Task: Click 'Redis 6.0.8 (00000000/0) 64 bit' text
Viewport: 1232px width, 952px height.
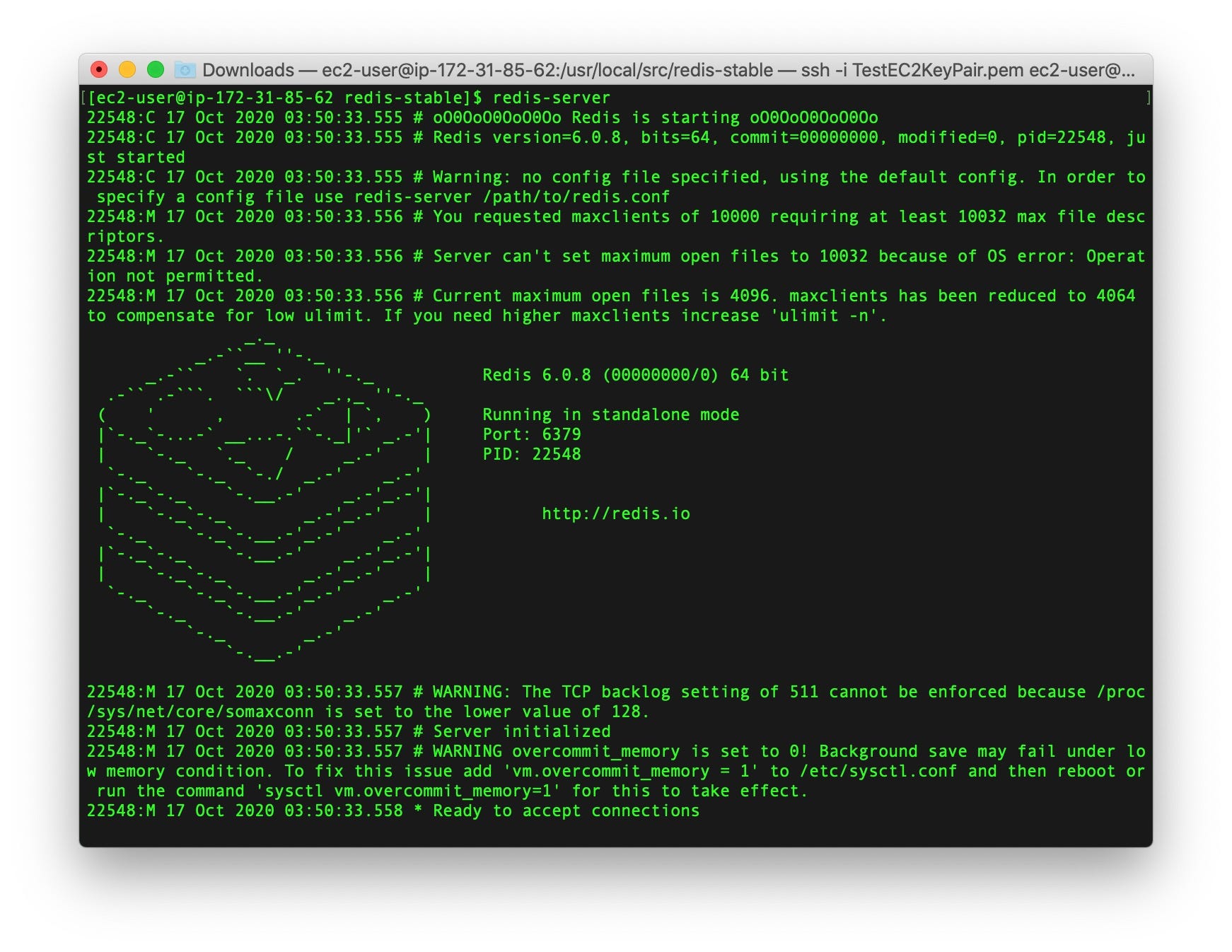Action: tap(635, 375)
